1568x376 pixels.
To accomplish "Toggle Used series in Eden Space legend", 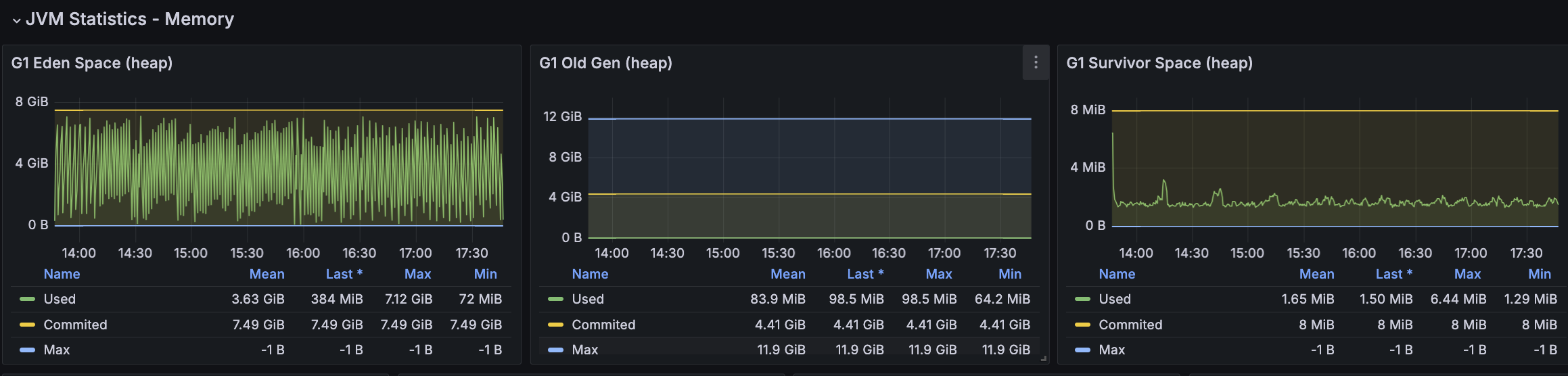I will coord(60,299).
